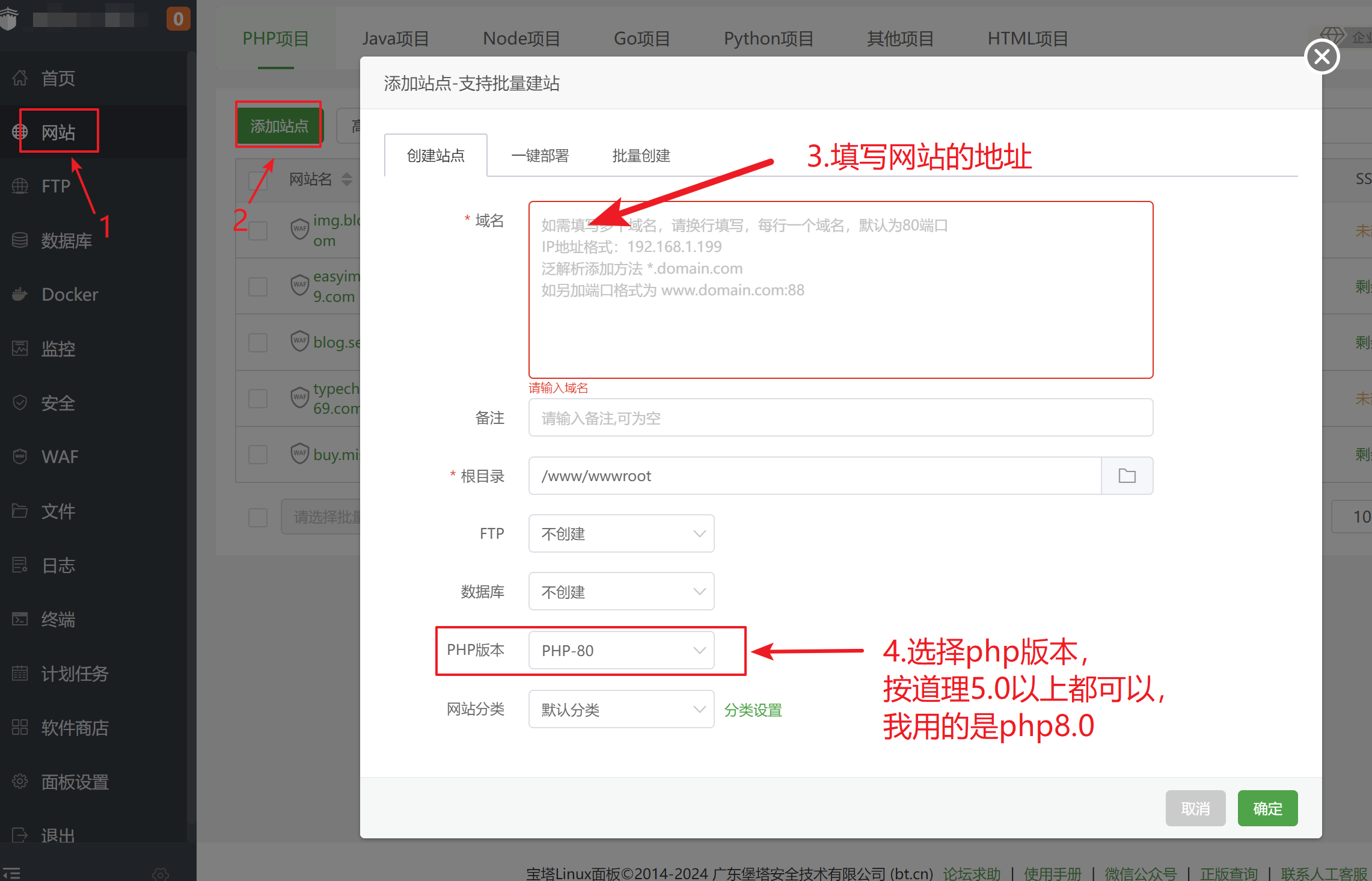Screen dimensions: 1372x881
Task: Click the 网站名 sort arrows icon
Action: coord(347,179)
